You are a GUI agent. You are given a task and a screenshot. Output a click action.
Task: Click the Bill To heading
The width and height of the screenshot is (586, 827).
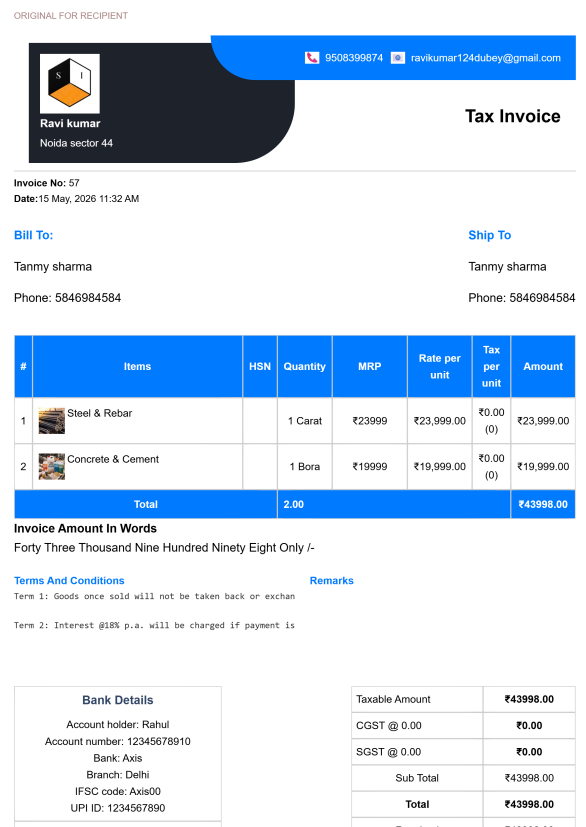34,235
